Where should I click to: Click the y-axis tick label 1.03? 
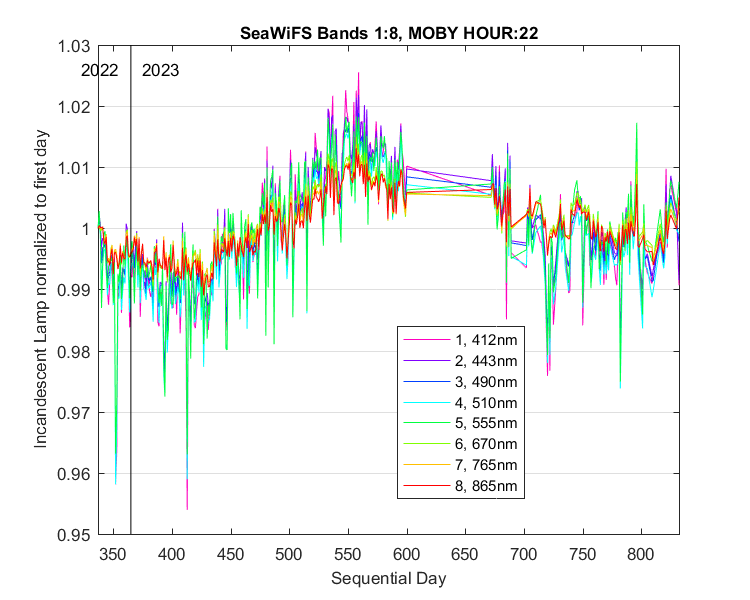point(74,46)
